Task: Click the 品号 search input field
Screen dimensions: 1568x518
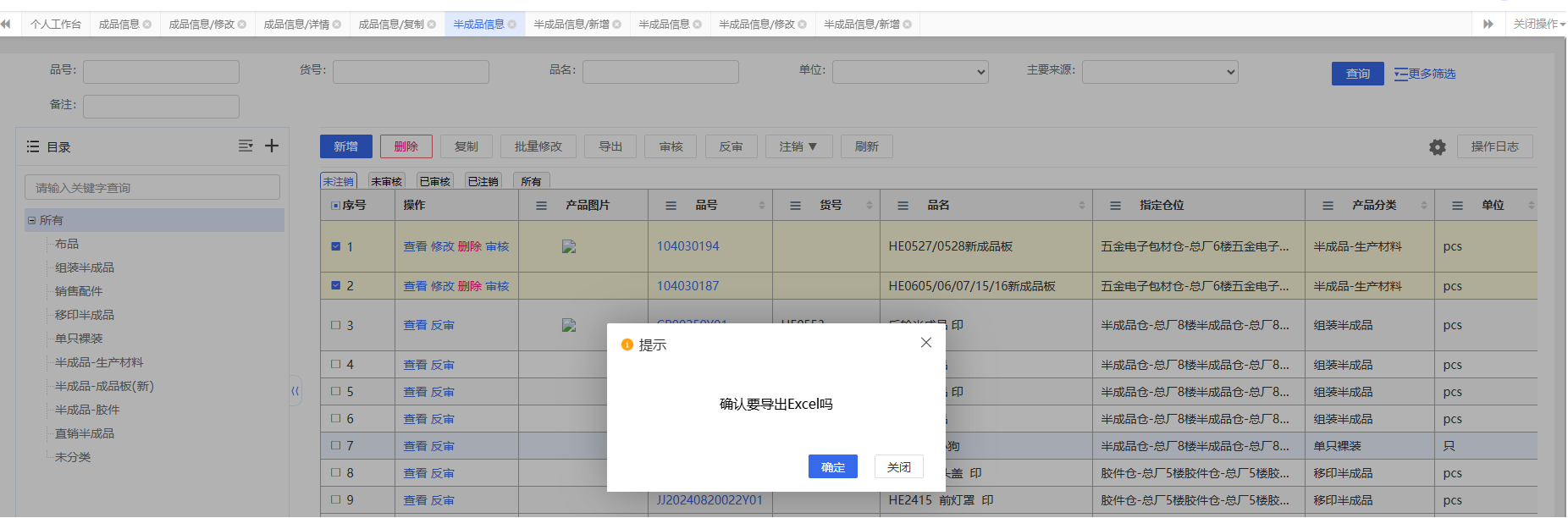Action: (161, 72)
